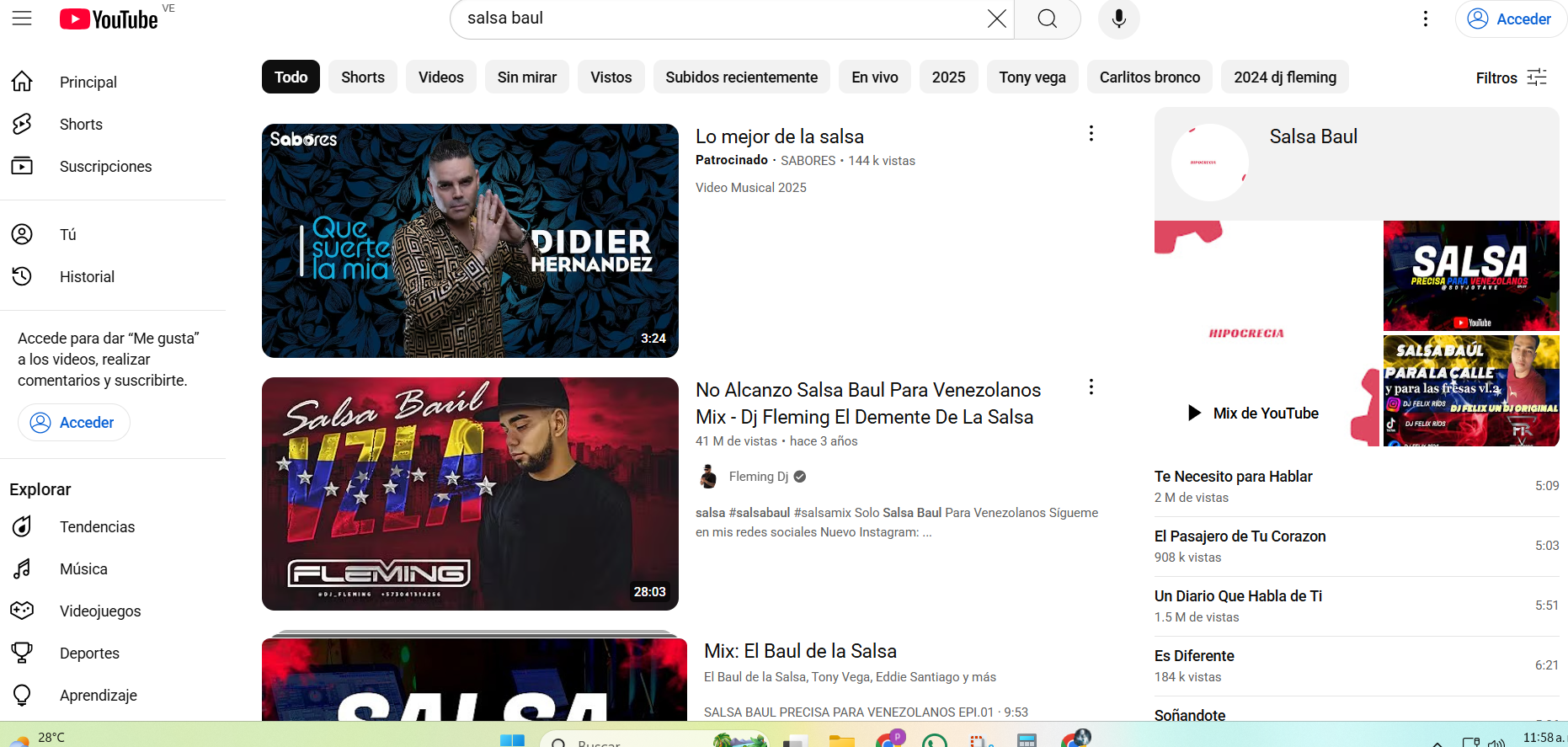Play the Mix de YouTube
Viewport: 1568px width, 747px height.
pyautogui.click(x=1253, y=413)
